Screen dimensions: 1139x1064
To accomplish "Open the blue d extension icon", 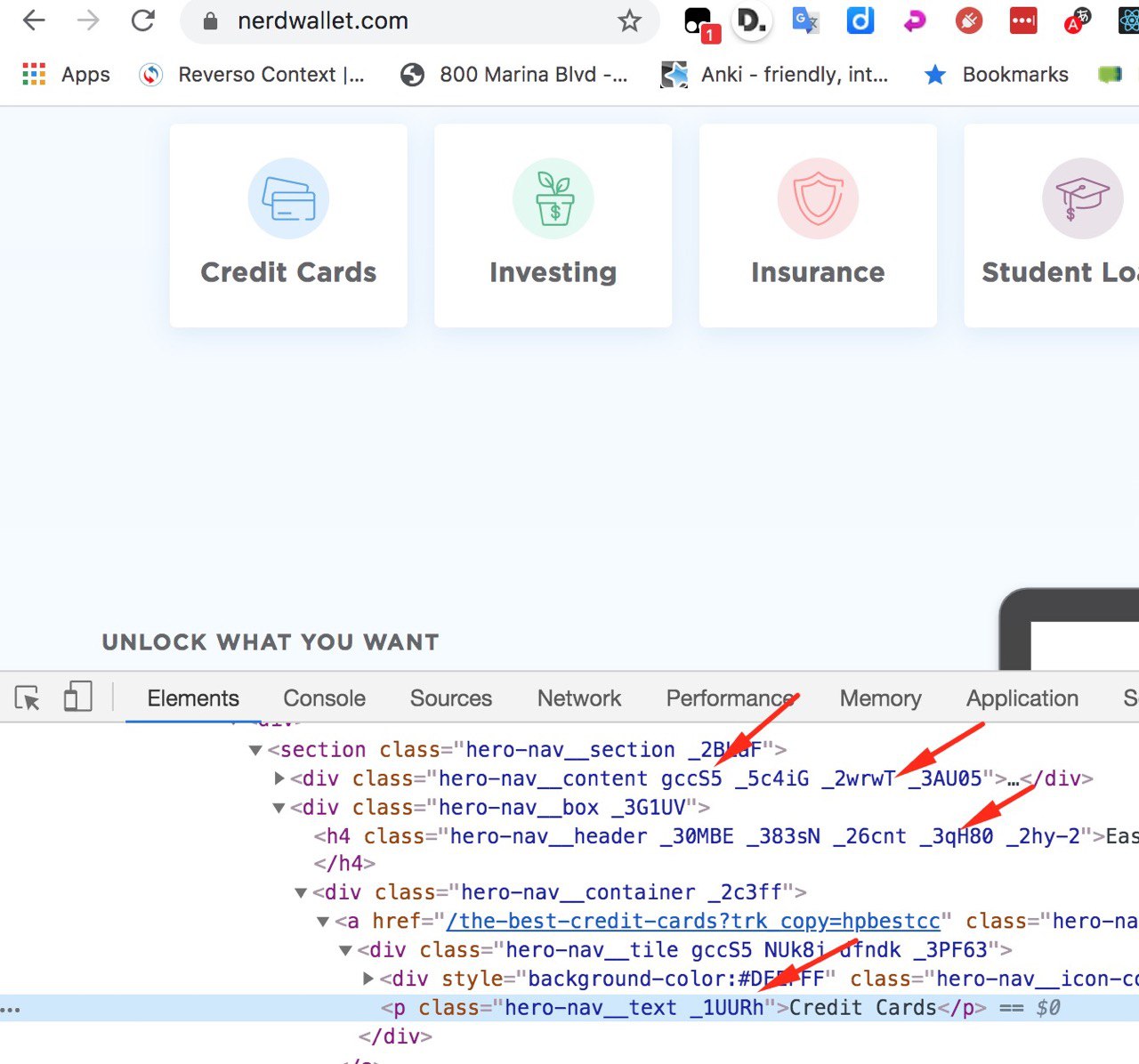I will (x=860, y=20).
